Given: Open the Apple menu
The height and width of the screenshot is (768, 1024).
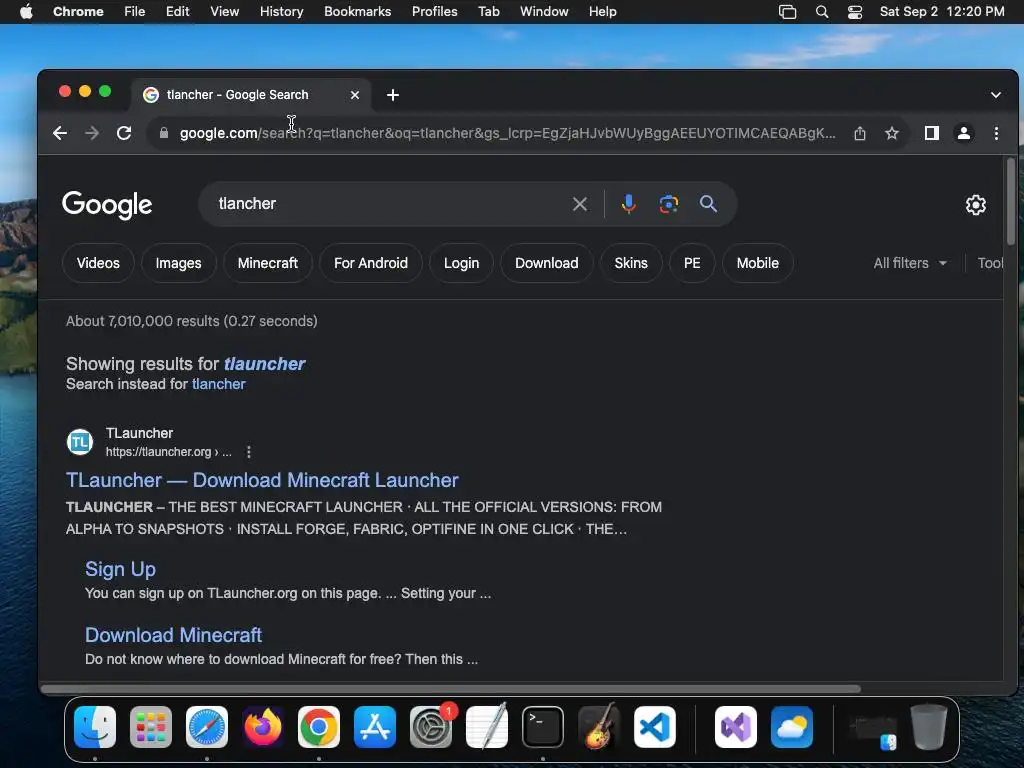Looking at the screenshot, I should pyautogui.click(x=26, y=12).
